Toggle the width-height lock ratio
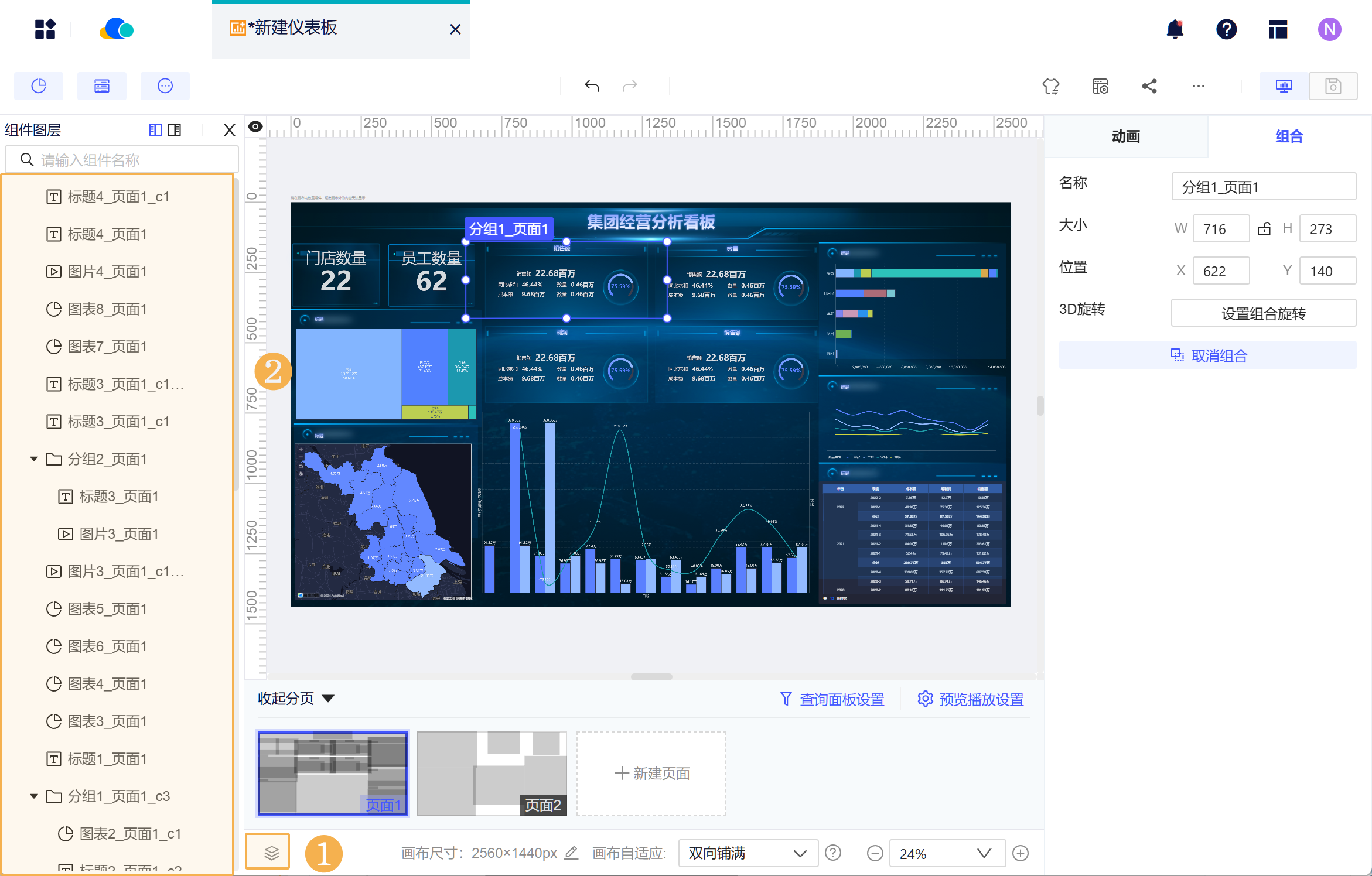 point(1264,228)
